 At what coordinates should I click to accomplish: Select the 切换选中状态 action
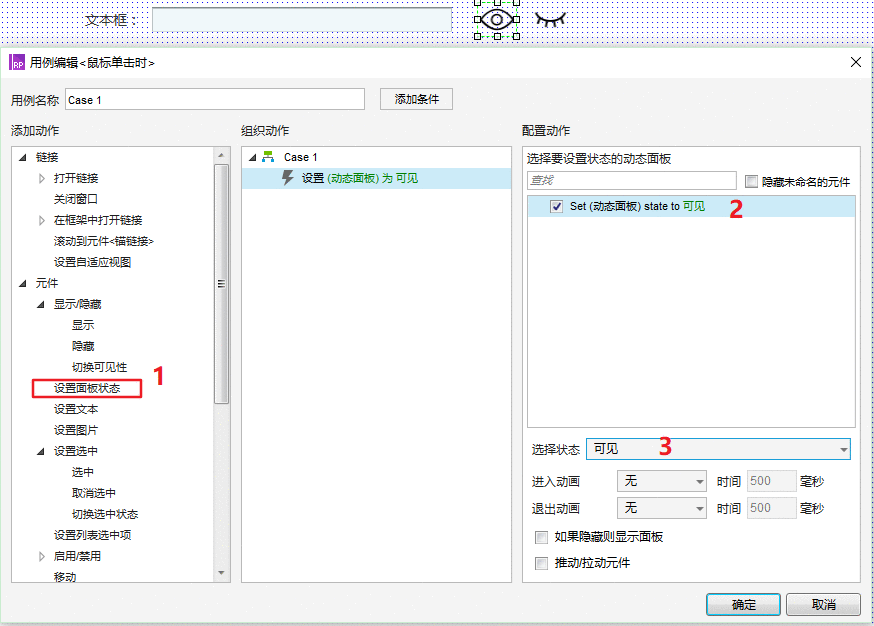(x=105, y=514)
